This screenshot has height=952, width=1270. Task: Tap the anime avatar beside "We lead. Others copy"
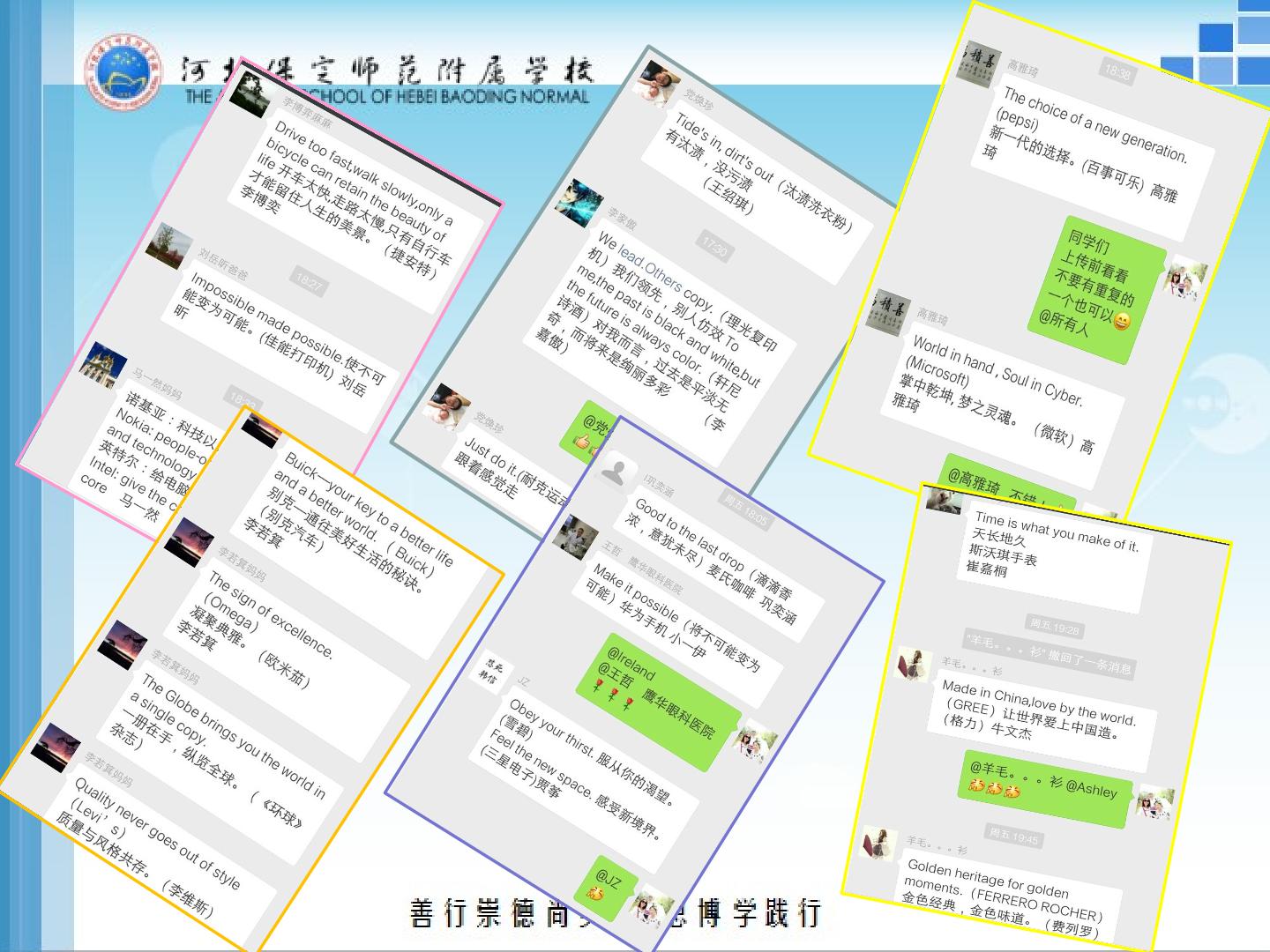point(579,202)
